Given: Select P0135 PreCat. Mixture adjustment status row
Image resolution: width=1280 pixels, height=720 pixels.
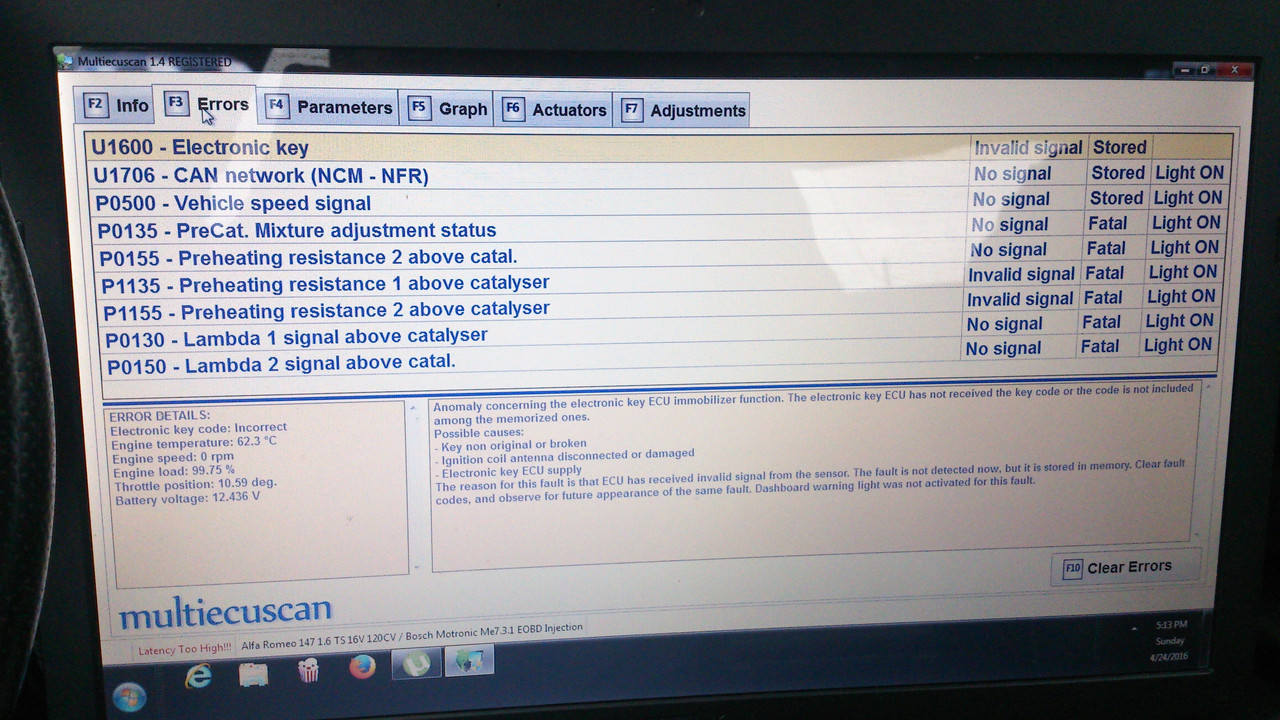Looking at the screenshot, I should (659, 227).
